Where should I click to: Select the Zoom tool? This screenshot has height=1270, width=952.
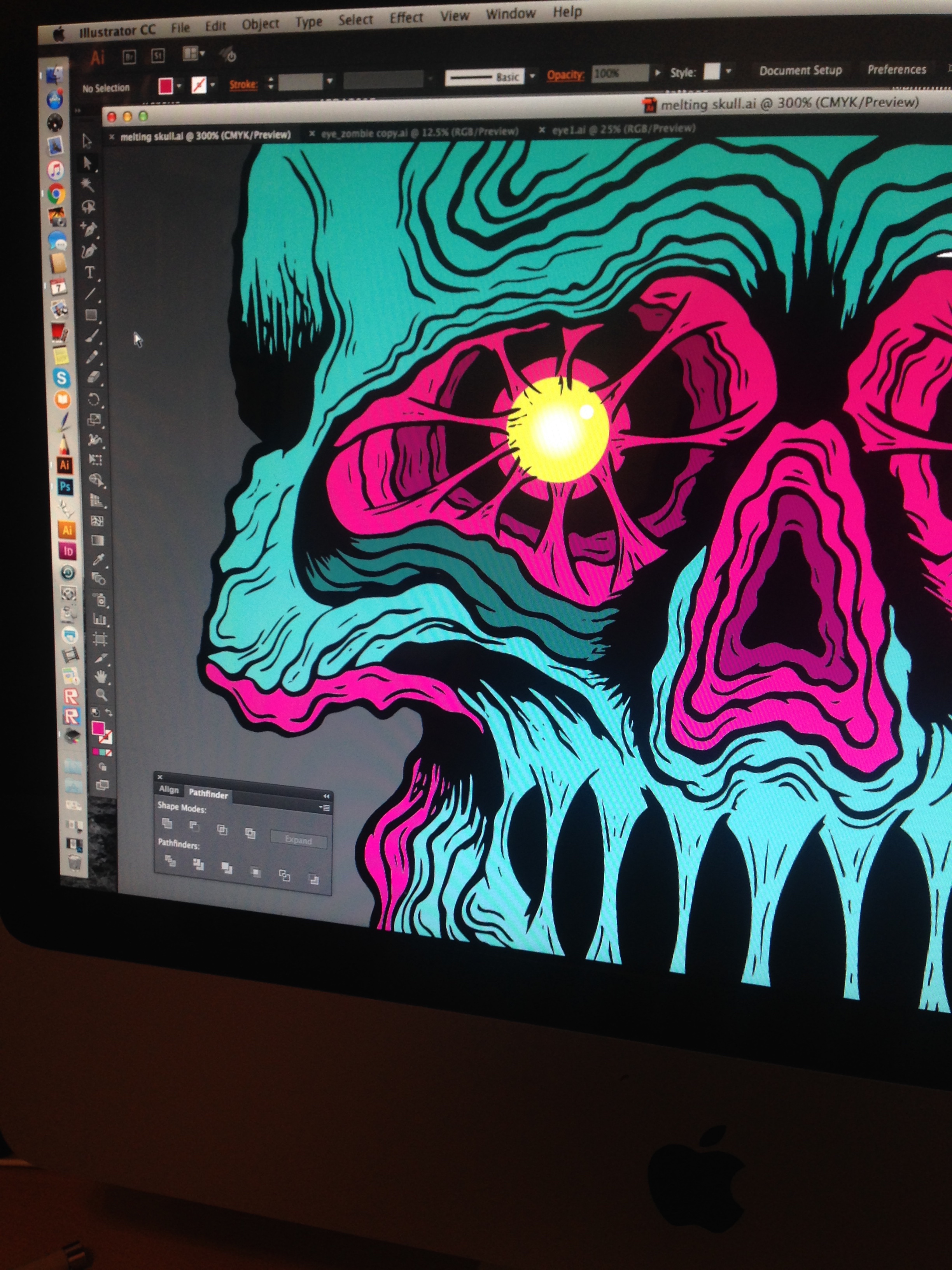point(101,695)
